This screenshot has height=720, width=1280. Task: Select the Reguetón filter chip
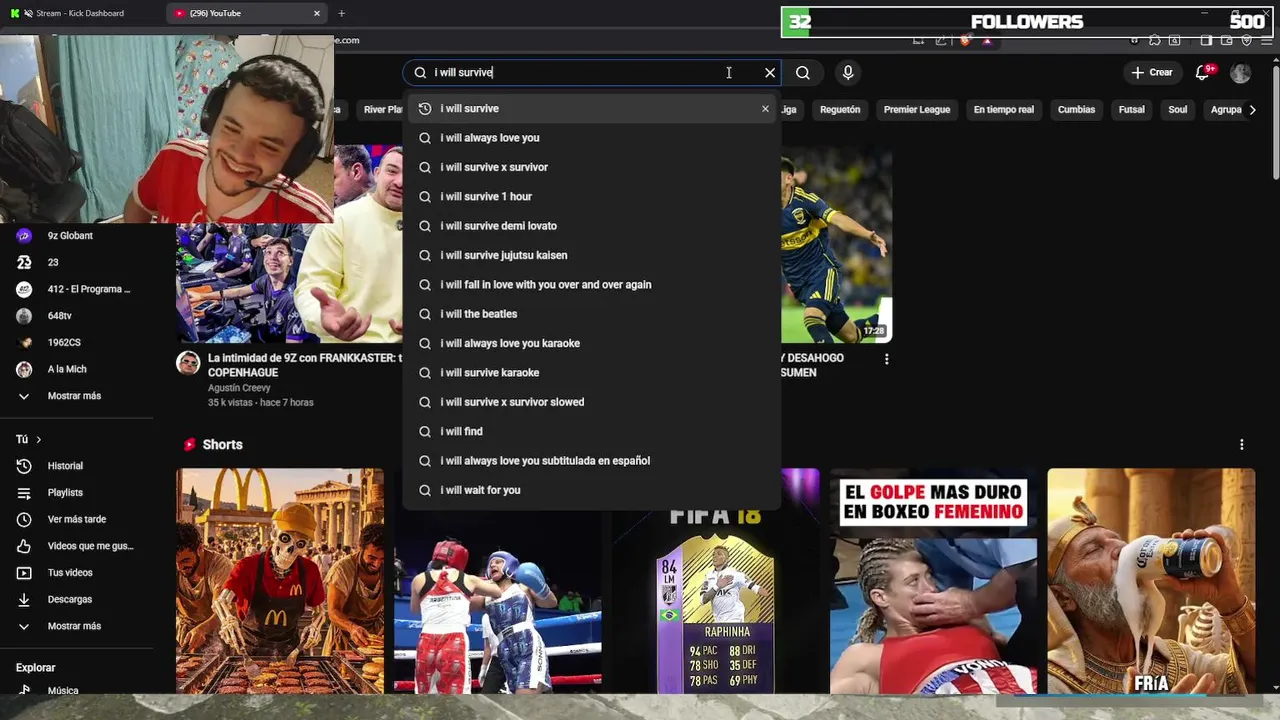coord(840,109)
